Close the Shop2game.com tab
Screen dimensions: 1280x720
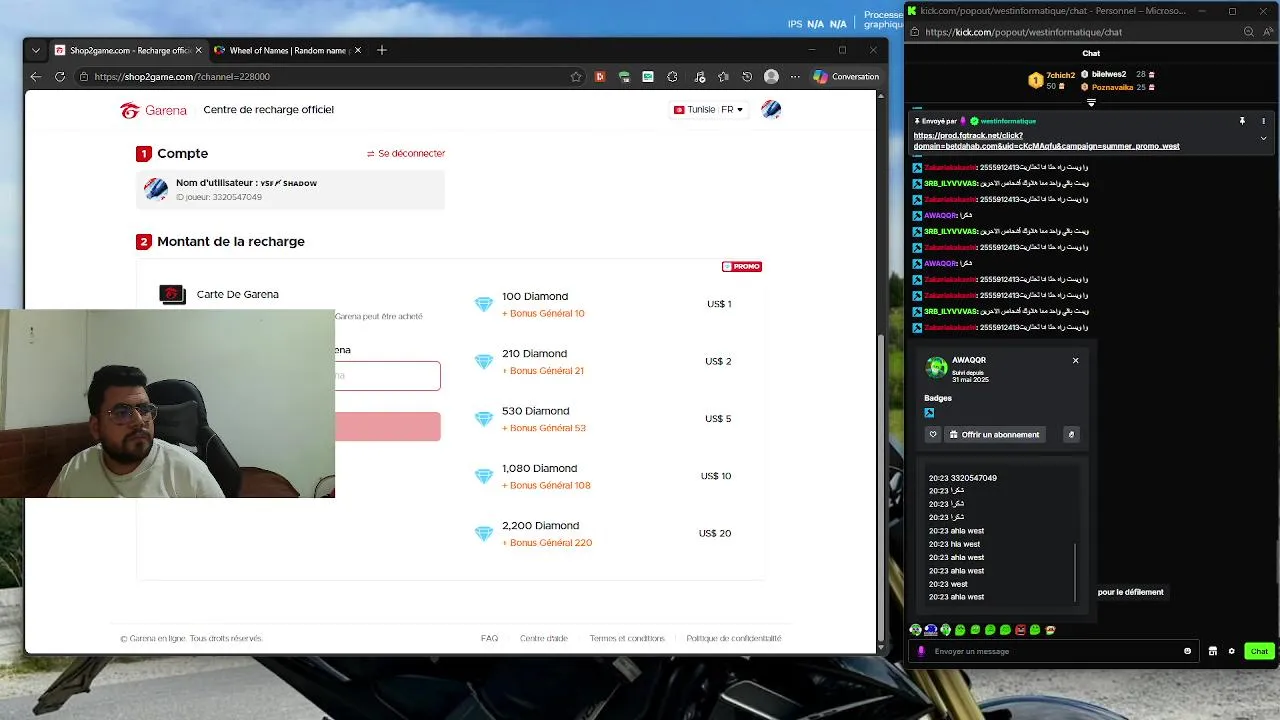(198, 50)
